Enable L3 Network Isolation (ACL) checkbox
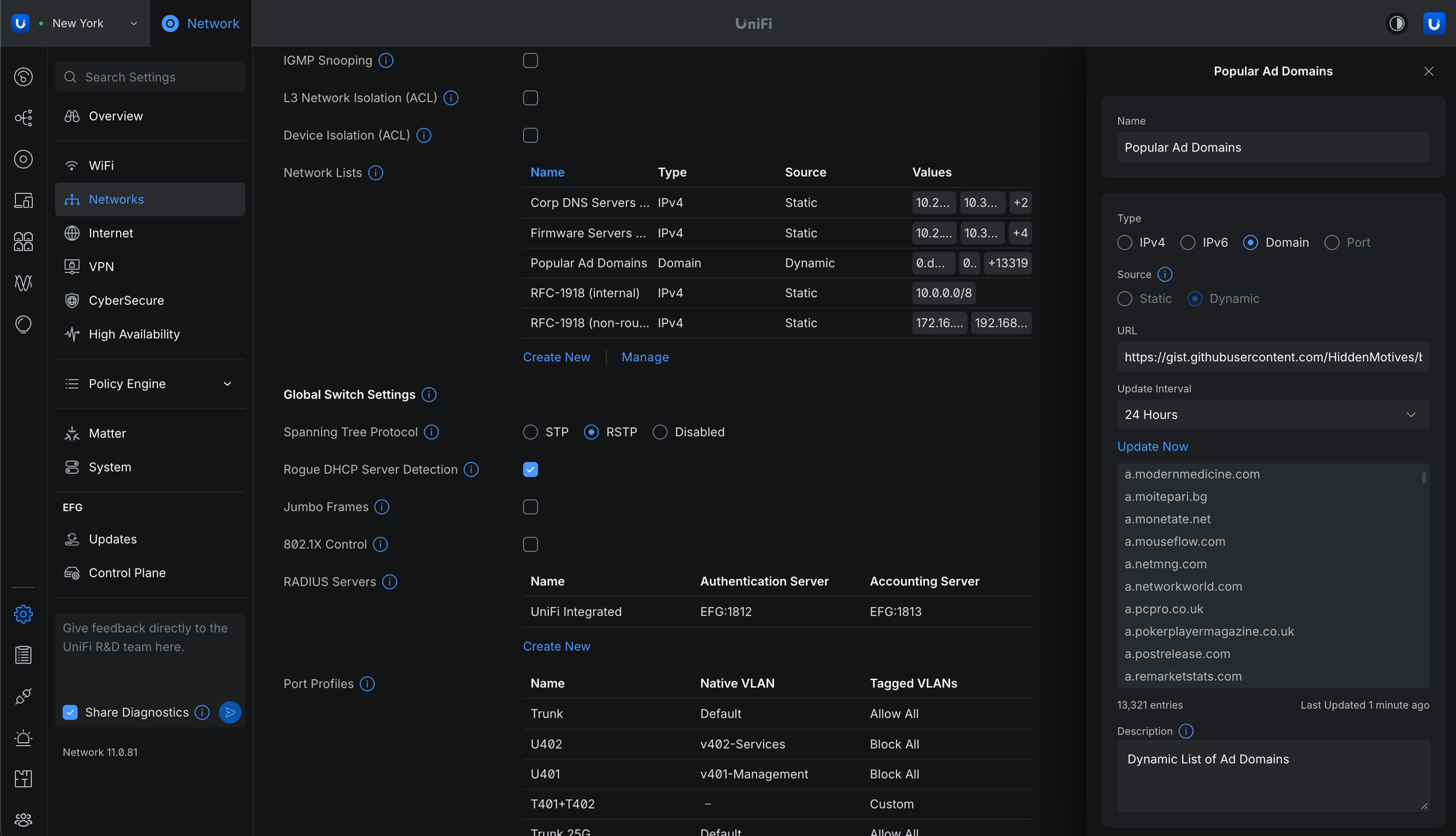The image size is (1456, 836). click(x=531, y=98)
